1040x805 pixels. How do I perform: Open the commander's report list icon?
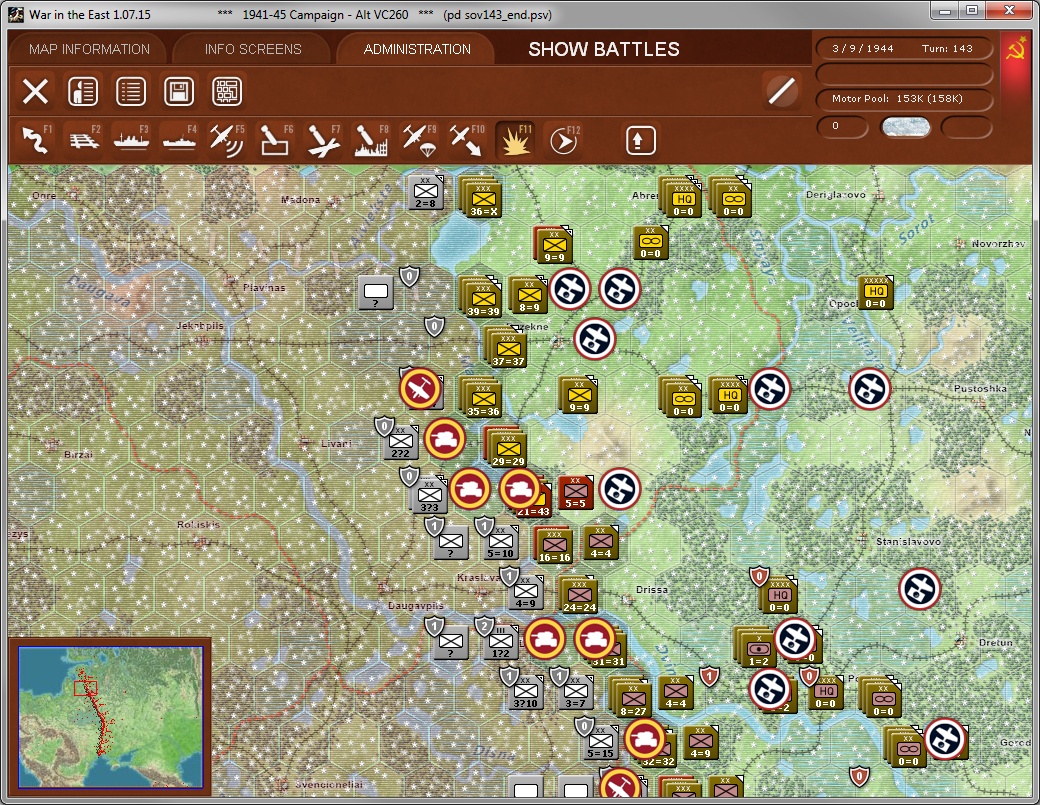(131, 91)
